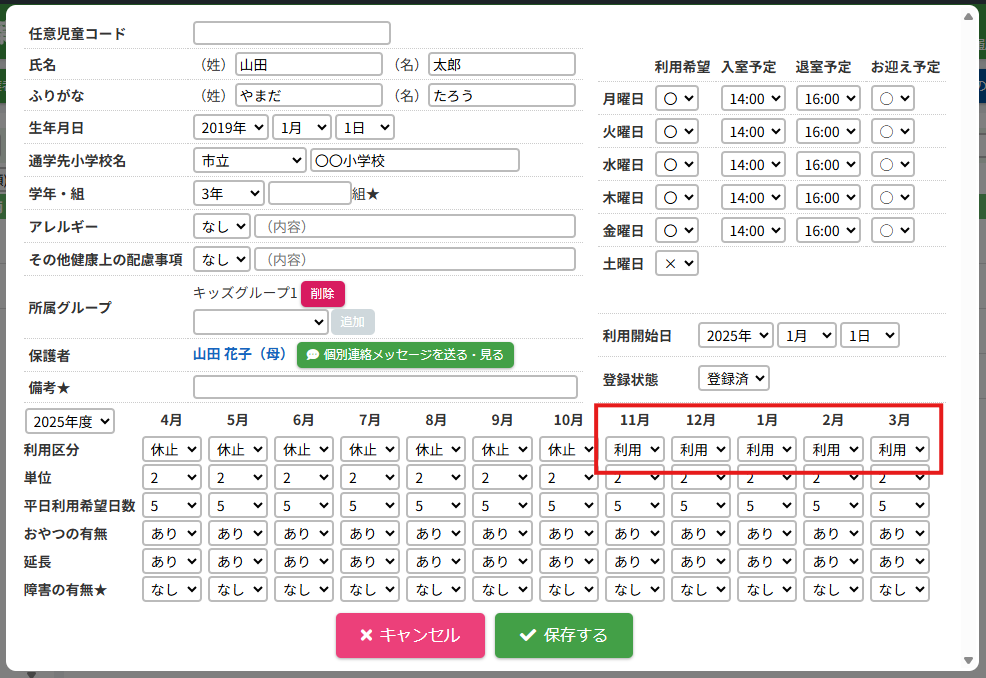Click the grey 追加 group button

[x=353, y=322]
